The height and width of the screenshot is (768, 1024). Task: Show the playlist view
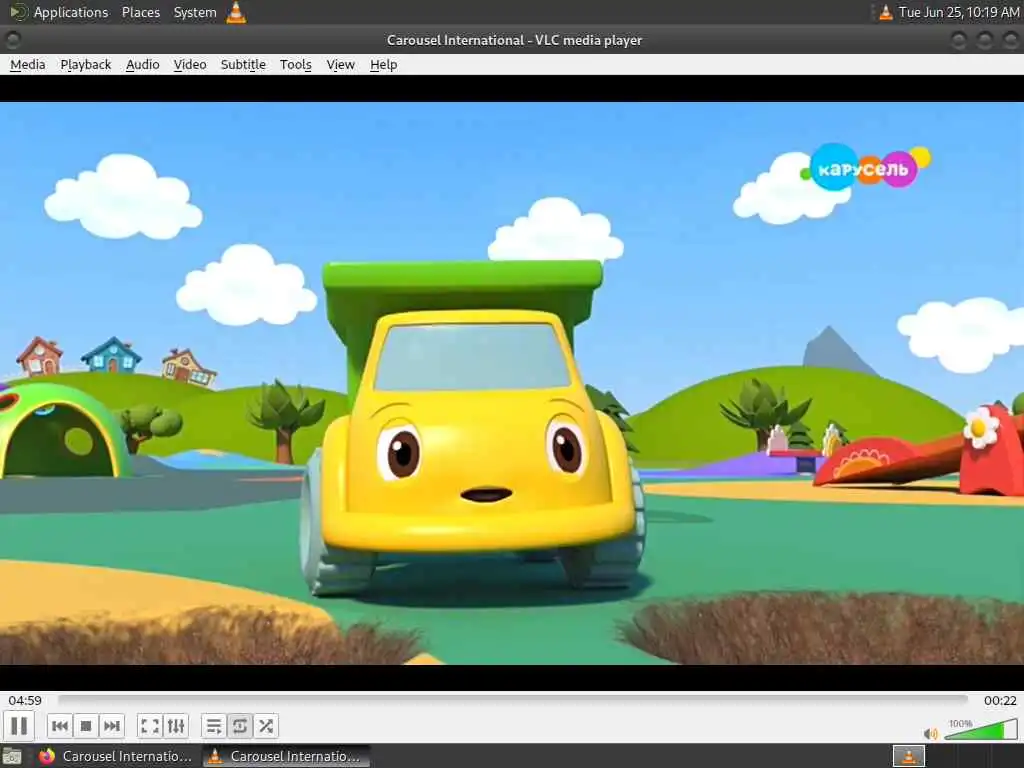pos(214,726)
